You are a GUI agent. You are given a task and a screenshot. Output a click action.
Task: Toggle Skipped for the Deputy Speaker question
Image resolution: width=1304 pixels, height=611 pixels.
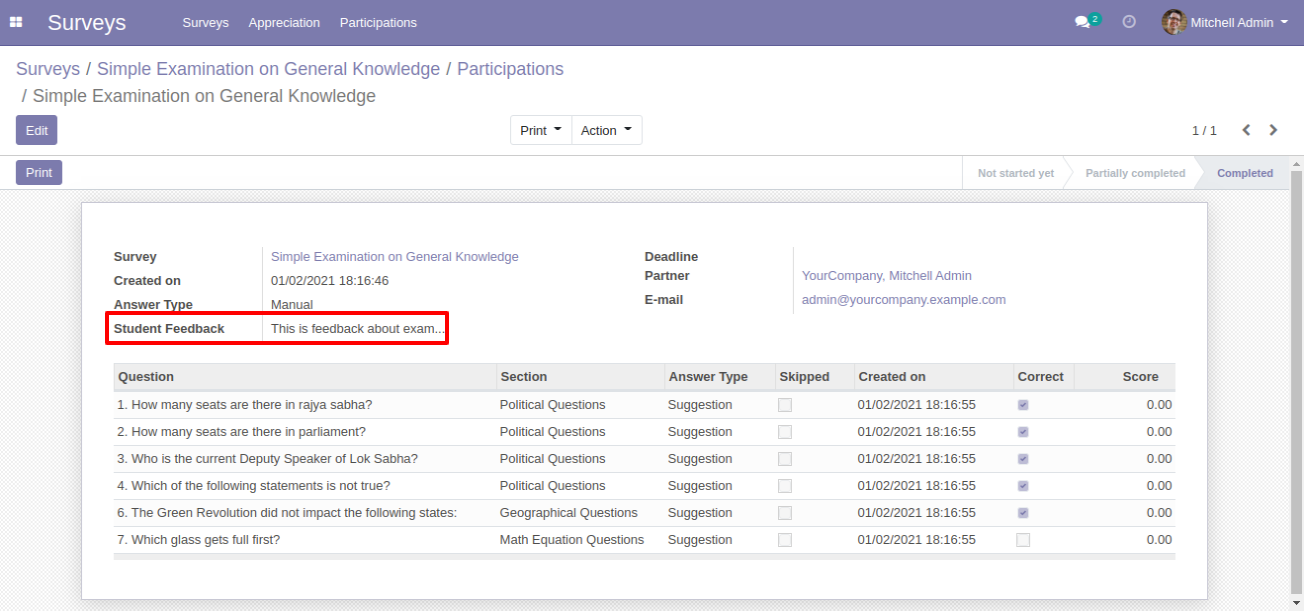point(785,459)
